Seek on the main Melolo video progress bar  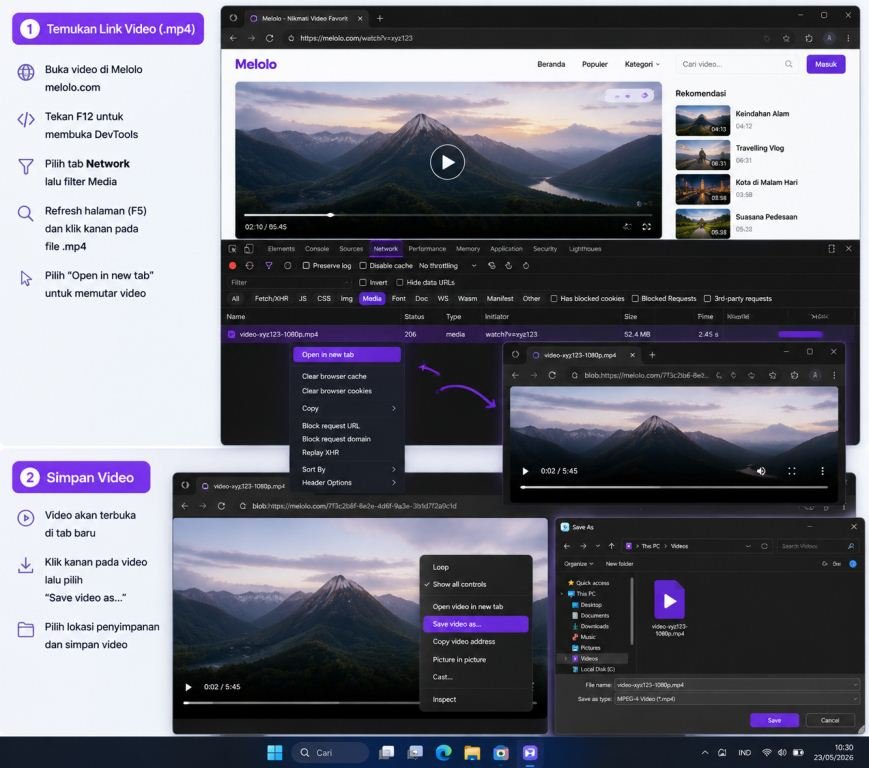coord(447,214)
